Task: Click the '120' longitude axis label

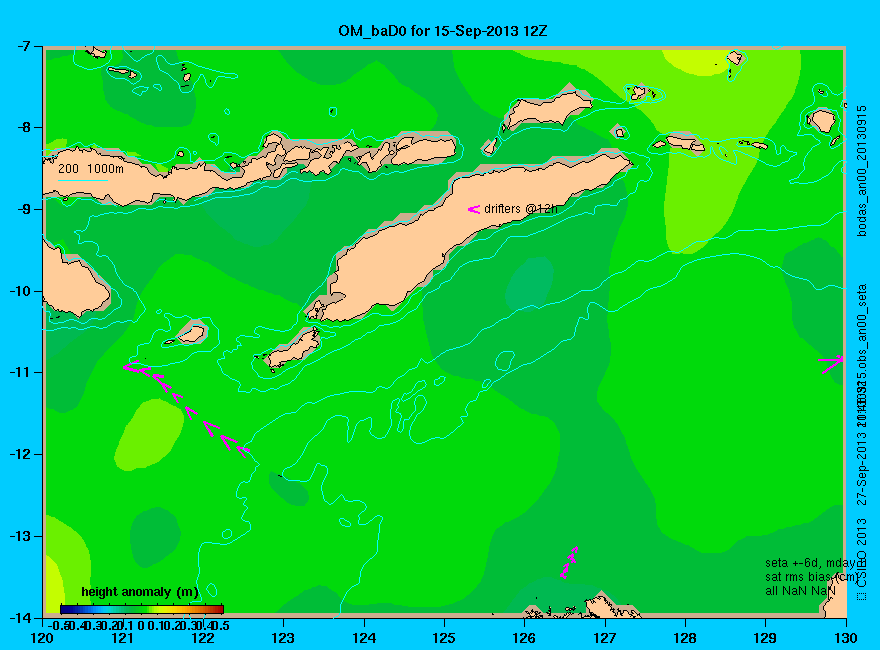Action: pos(42,638)
